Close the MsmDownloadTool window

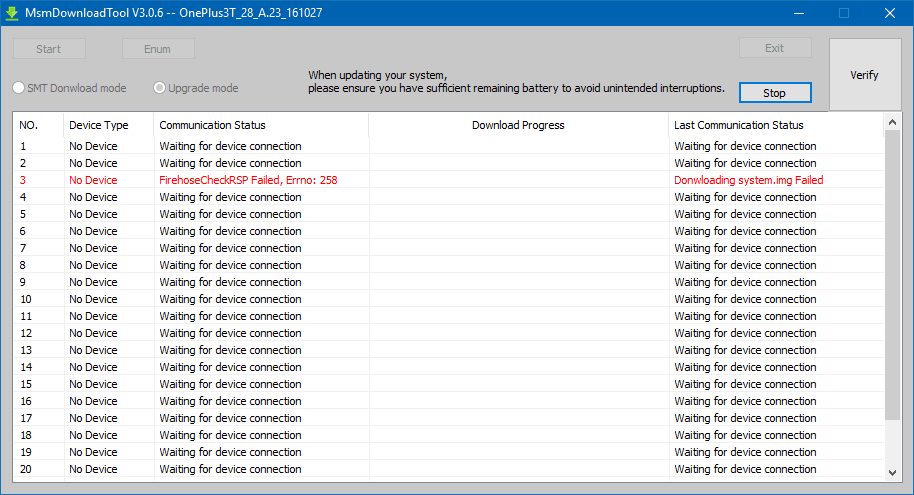pos(890,13)
